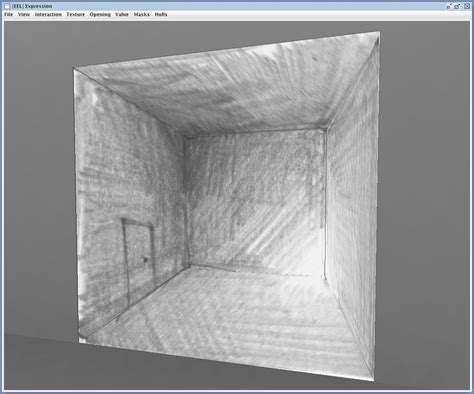This screenshot has width=474, height=394.
Task: Open the Hulls menu
Action: coord(161,14)
